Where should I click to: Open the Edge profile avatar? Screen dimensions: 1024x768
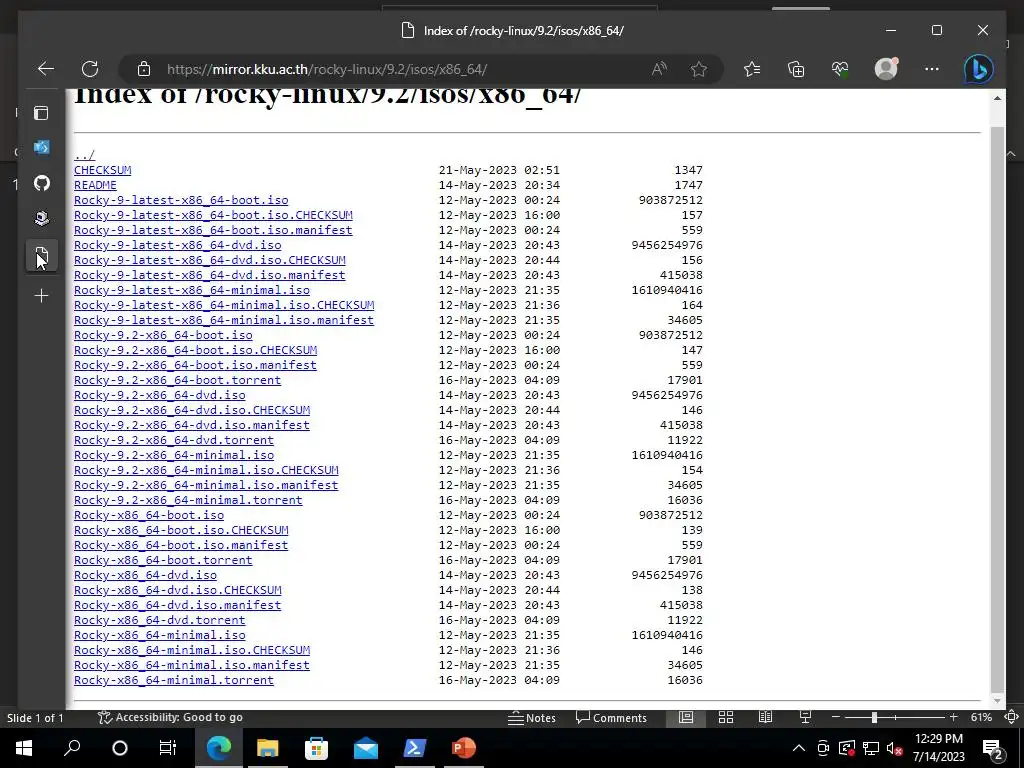pyautogui.click(x=886, y=69)
